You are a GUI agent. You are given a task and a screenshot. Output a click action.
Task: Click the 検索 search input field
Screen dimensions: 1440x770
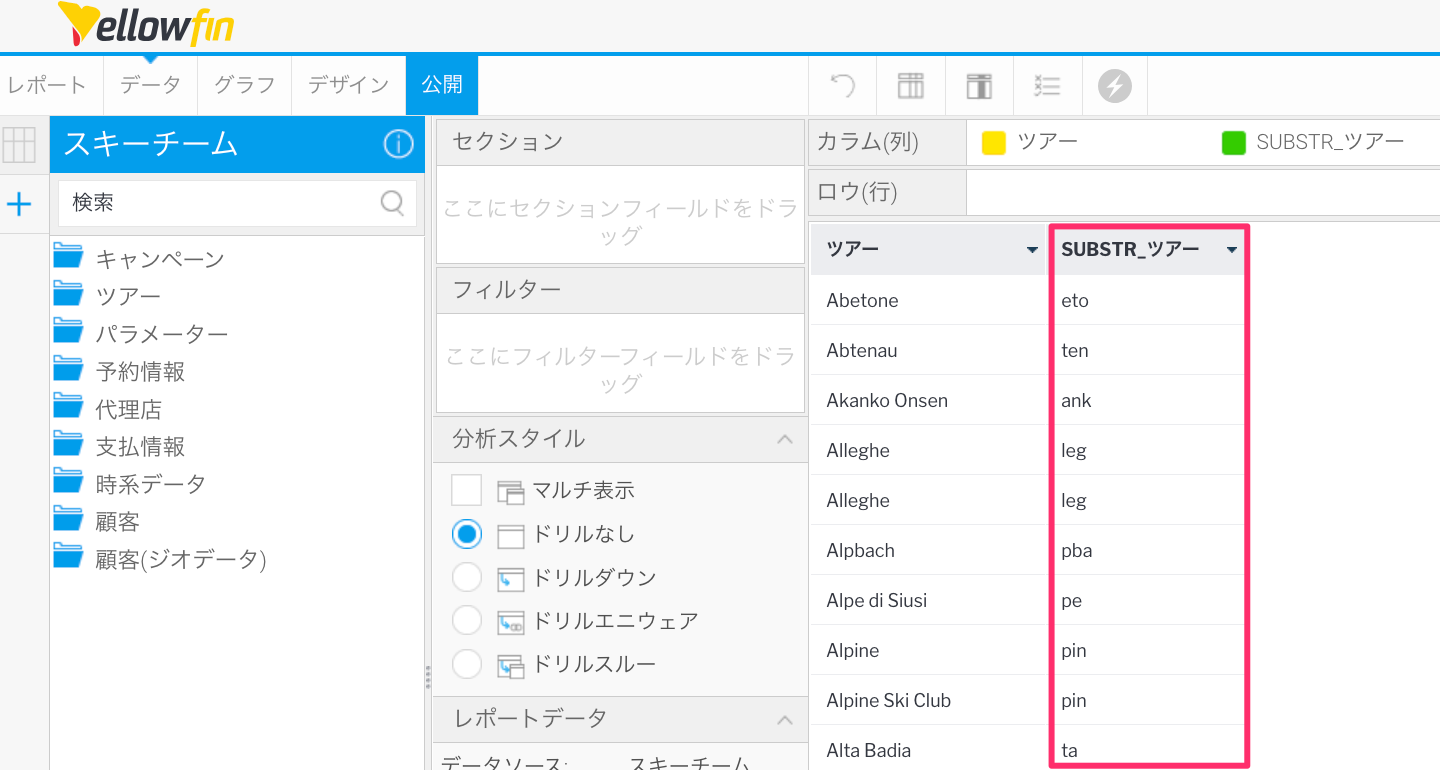pos(237,202)
